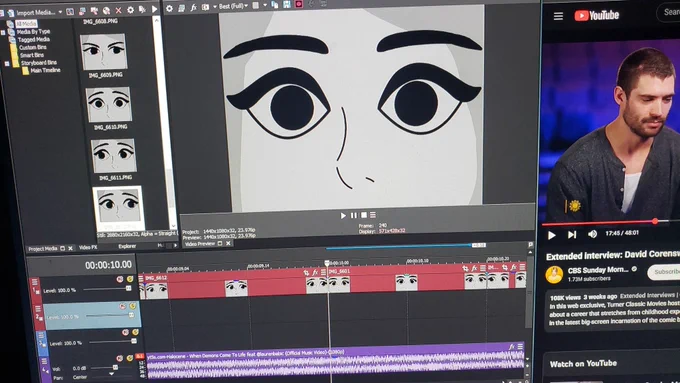Open pan/crop icon on IMG_6612 event
This screenshot has height=383, width=680.
tap(306, 273)
